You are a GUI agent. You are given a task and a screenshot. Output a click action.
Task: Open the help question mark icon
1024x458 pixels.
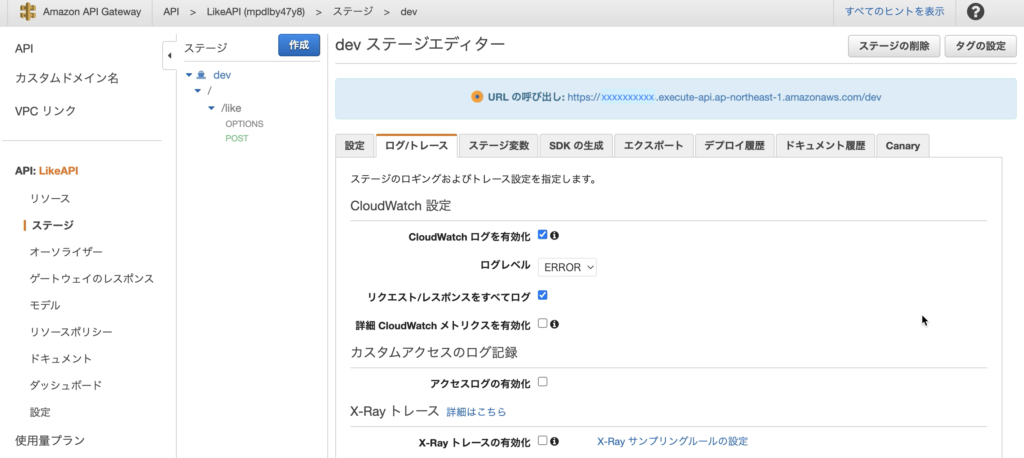[975, 12]
